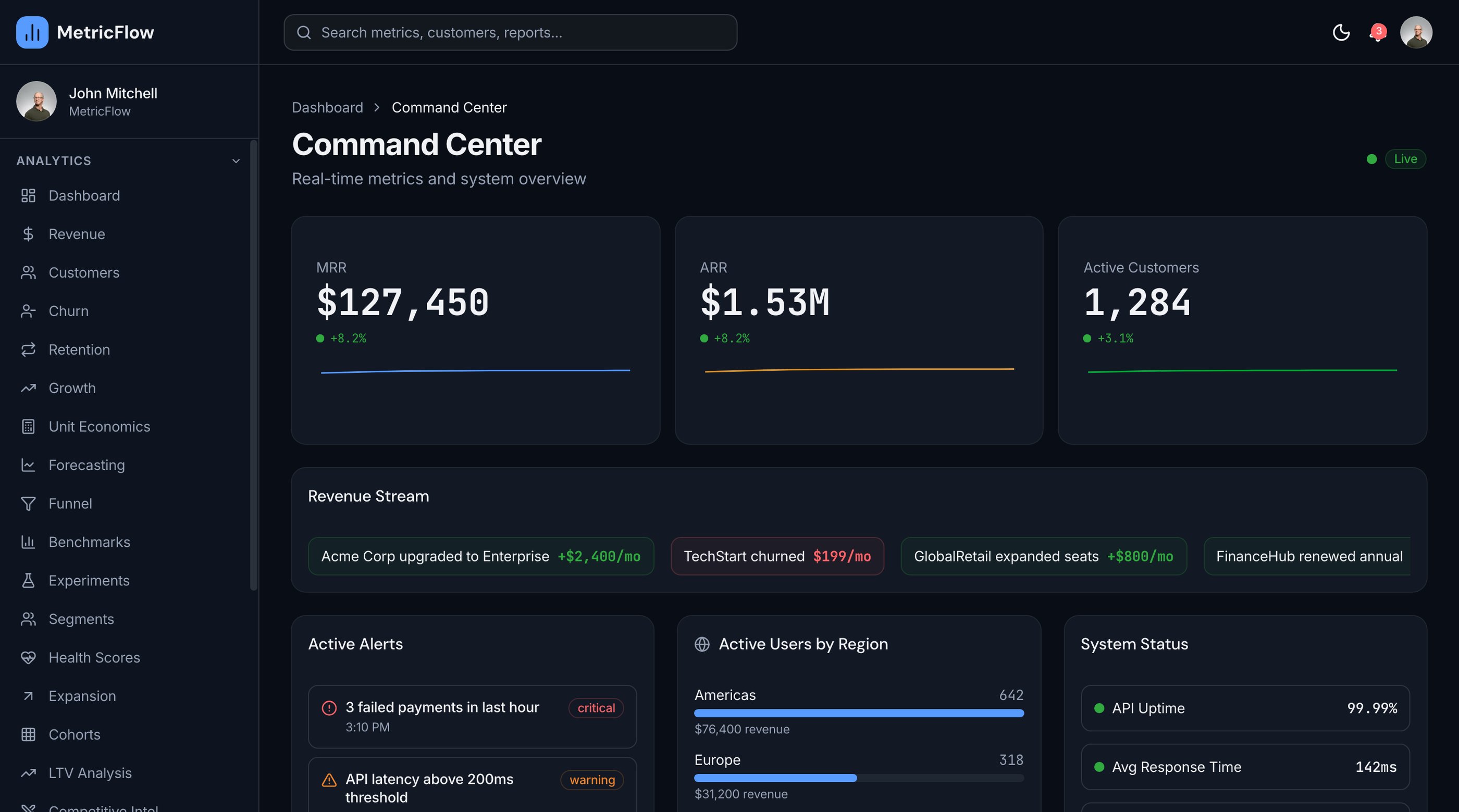Click the Funnel filter icon
Viewport: 1459px width, 812px height.
[x=28, y=504]
